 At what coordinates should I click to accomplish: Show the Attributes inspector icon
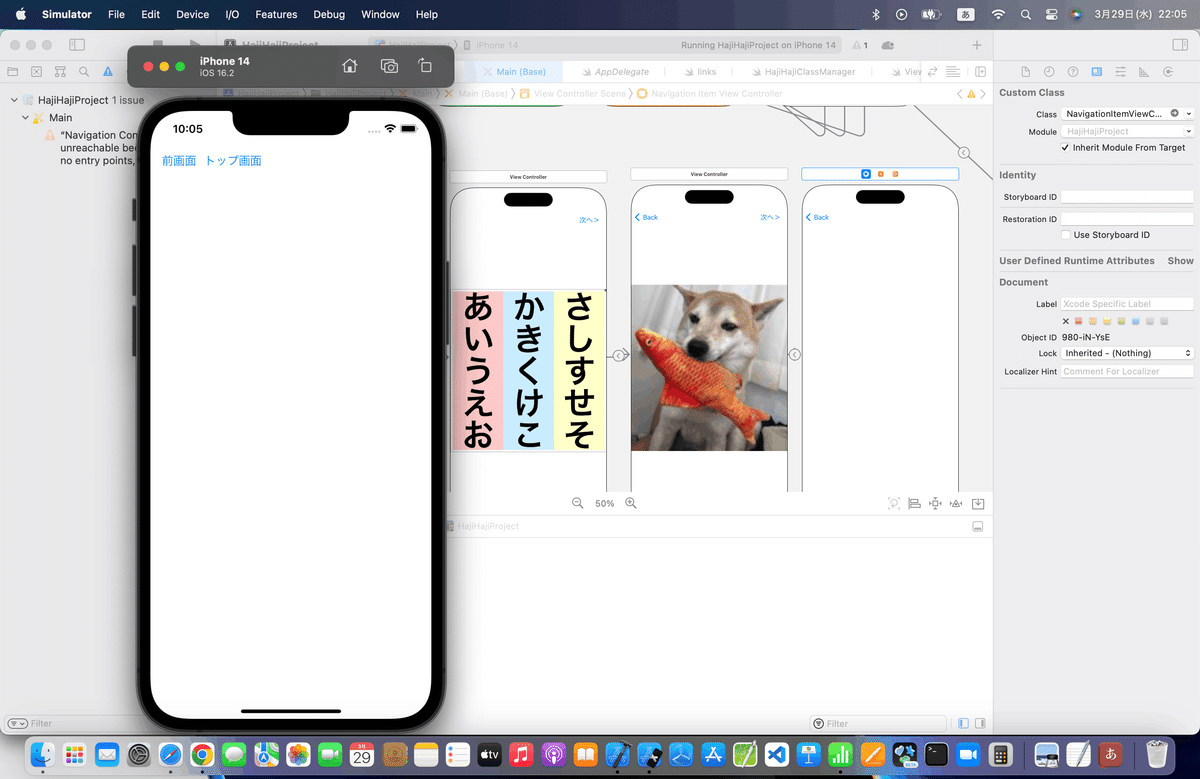pos(1121,72)
